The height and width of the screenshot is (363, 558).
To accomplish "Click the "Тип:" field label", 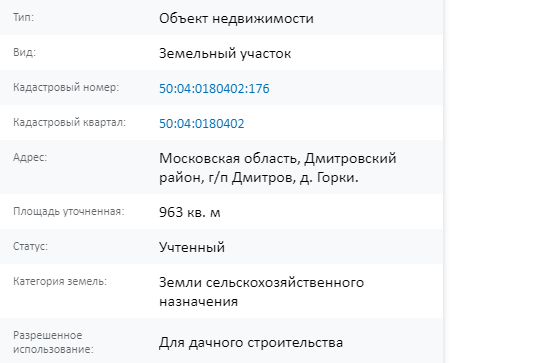I will pyautogui.click(x=23, y=17).
